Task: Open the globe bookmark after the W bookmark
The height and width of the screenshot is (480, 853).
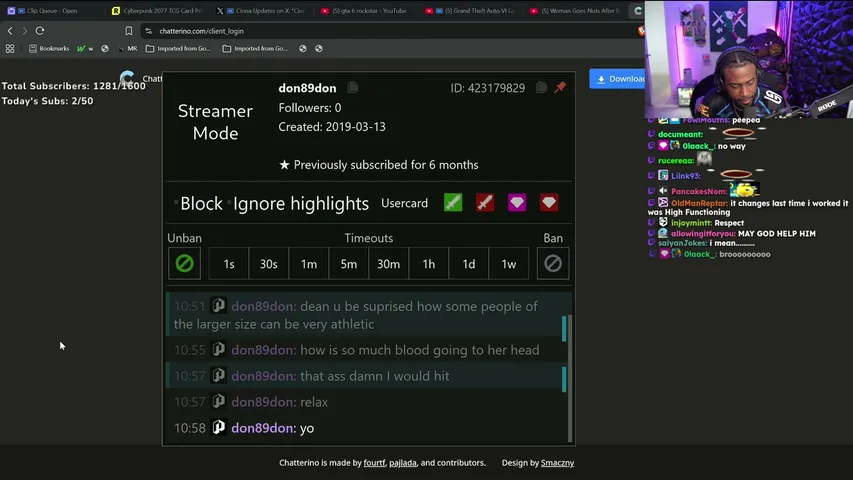Action: click(x=105, y=48)
